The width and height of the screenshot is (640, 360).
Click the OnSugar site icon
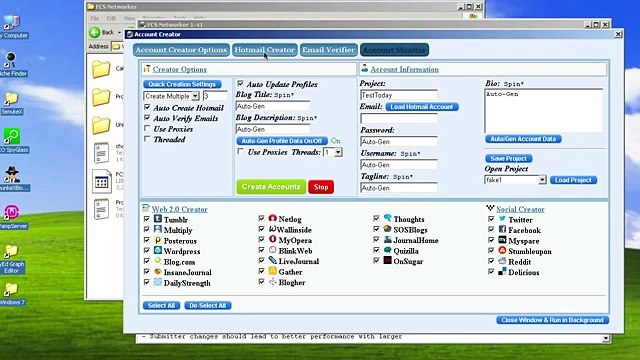tap(388, 260)
